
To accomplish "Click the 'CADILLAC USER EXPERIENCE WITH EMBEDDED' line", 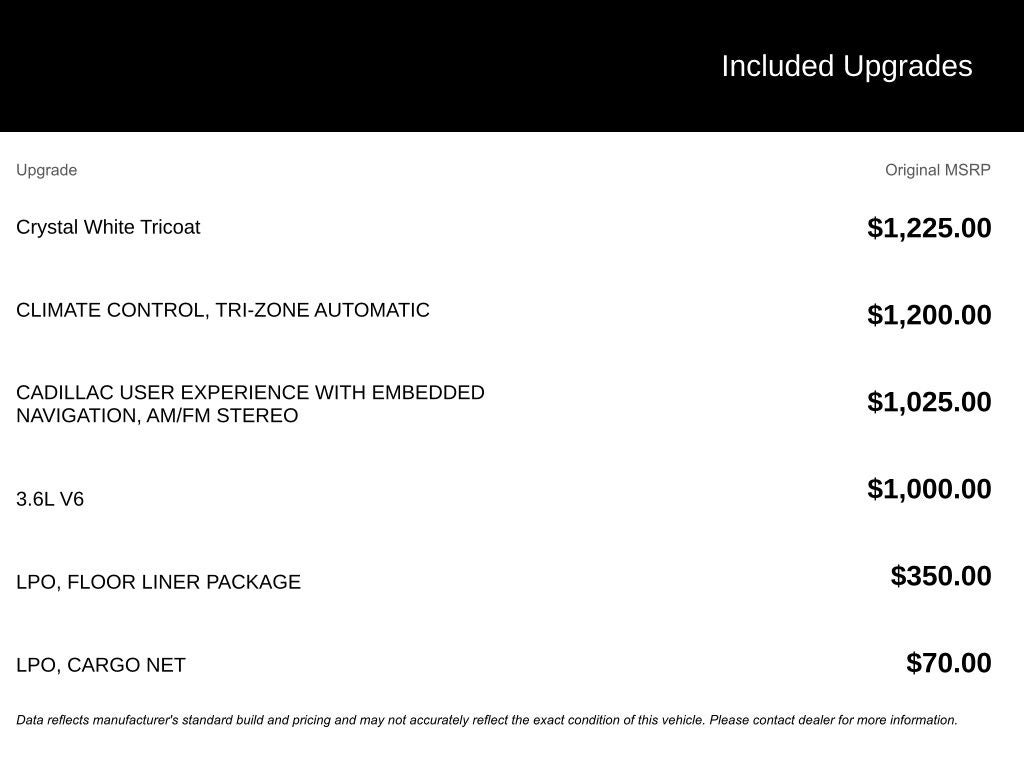I will point(250,393).
